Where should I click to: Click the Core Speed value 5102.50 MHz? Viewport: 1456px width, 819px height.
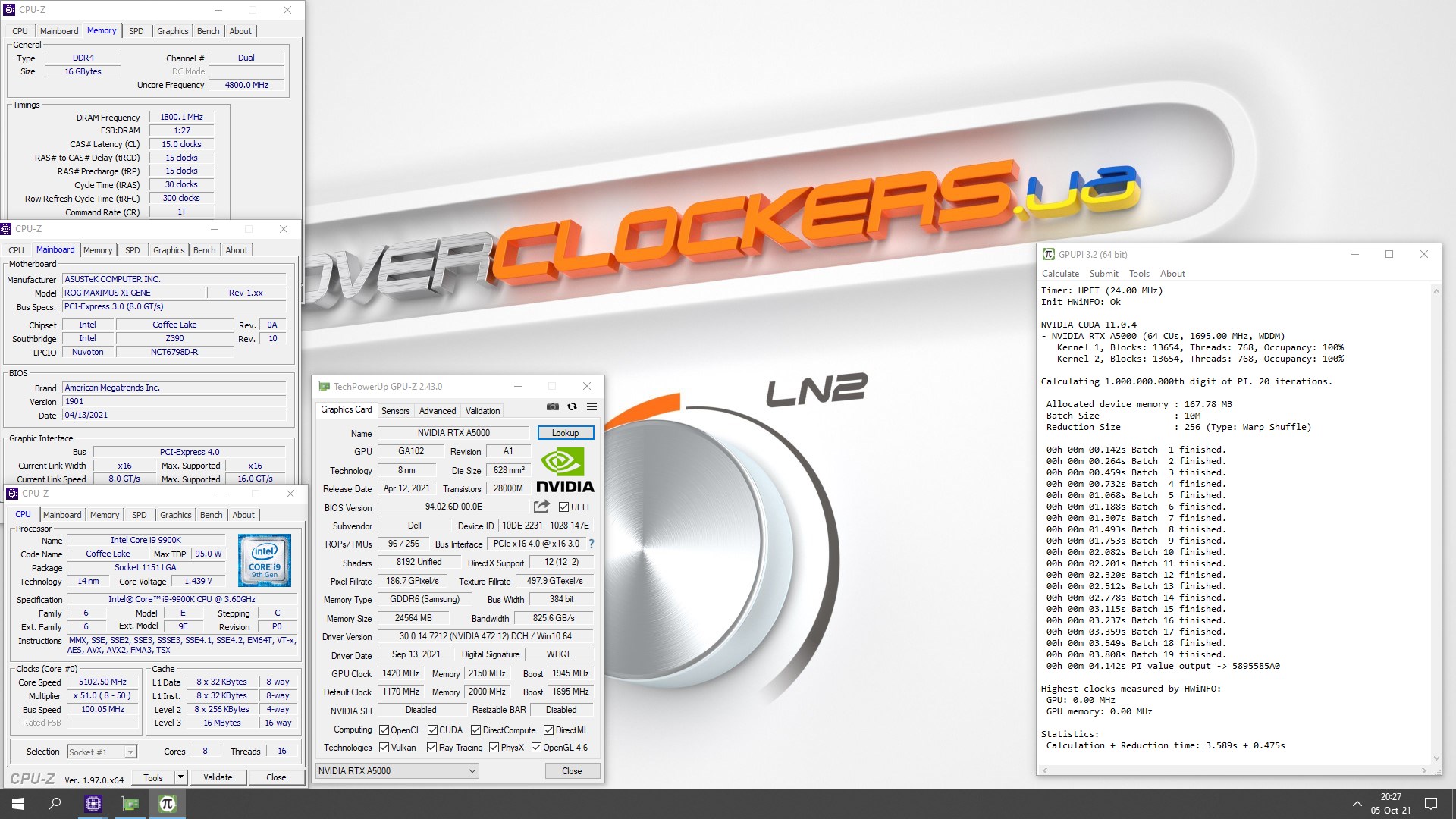pyautogui.click(x=102, y=682)
